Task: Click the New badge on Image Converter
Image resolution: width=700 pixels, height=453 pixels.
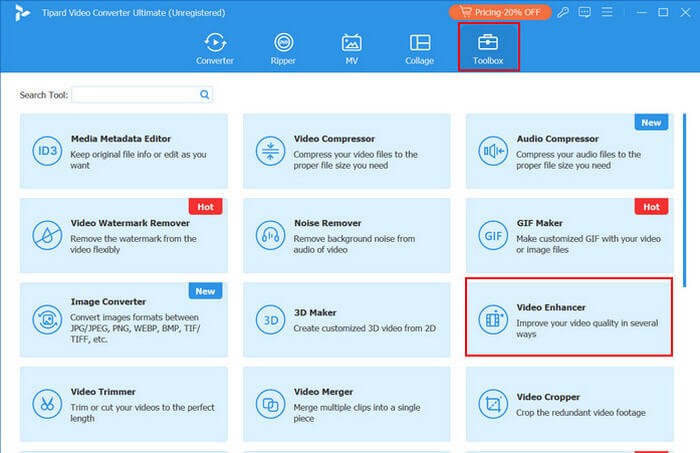Action: (205, 291)
